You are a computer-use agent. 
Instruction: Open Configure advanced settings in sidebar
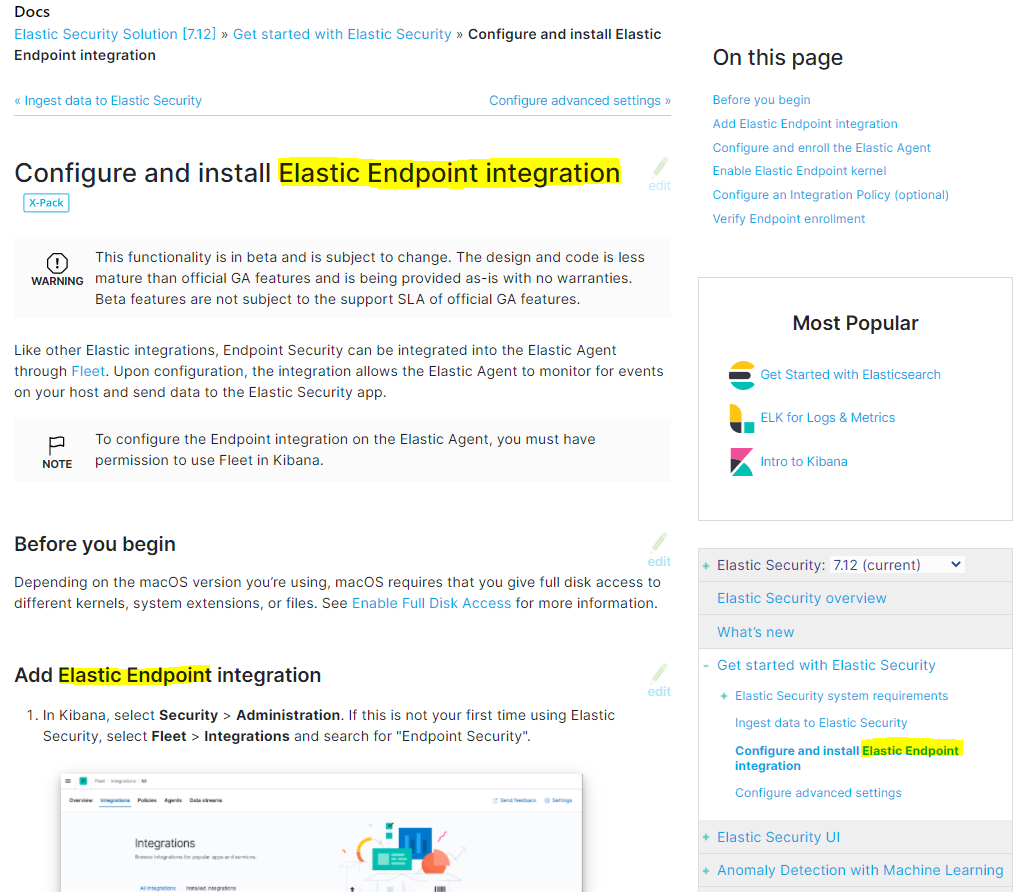(818, 793)
